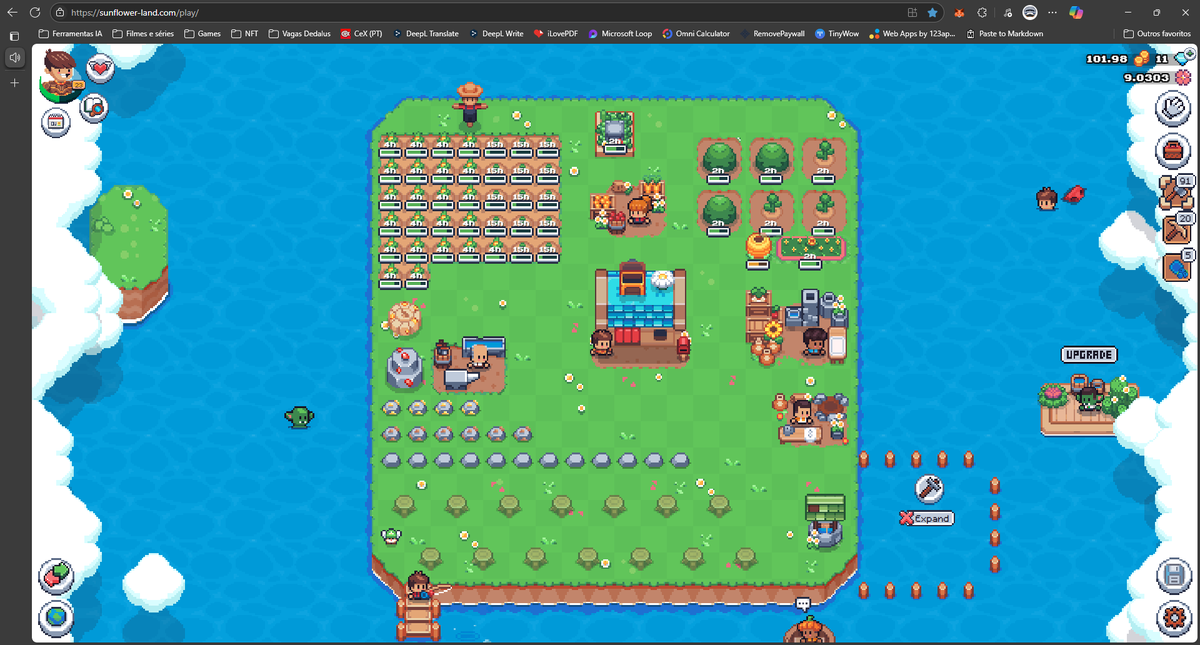Open the Vagas Dedalus bookmarks folder
The image size is (1200, 645).
300,33
